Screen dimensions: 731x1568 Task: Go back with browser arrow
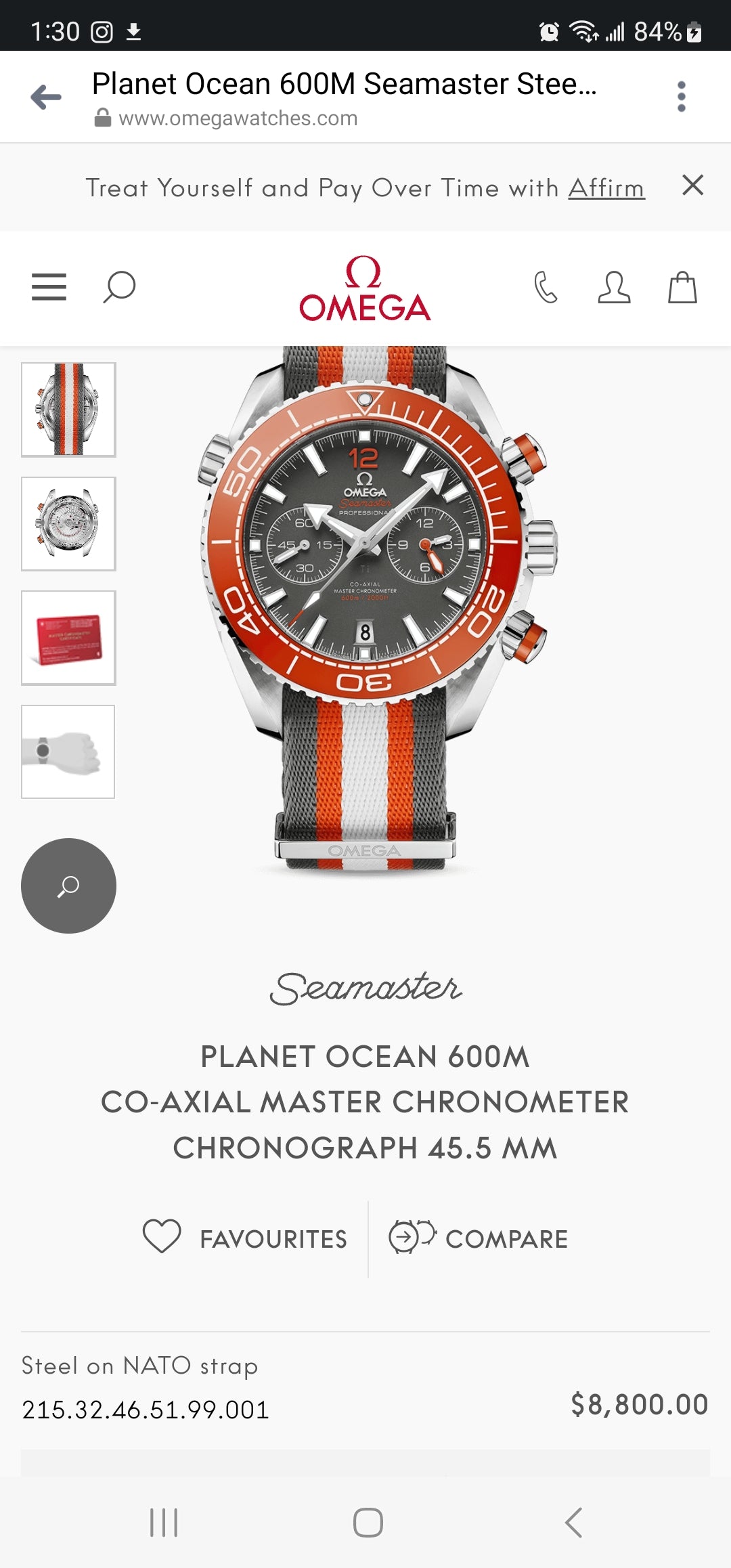[46, 97]
